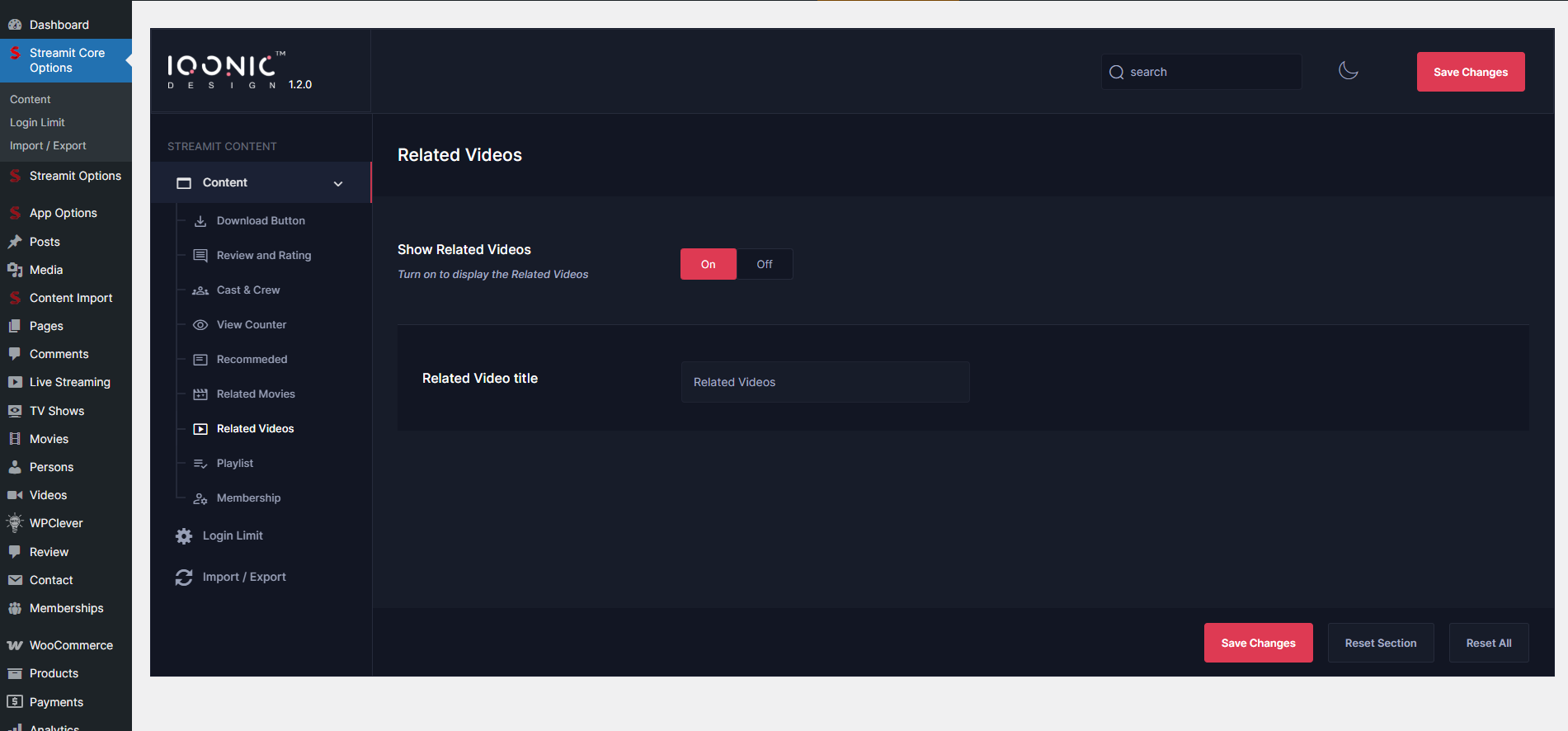Click the Download Button icon in sidebar
This screenshot has height=731, width=1568.
tap(200, 221)
